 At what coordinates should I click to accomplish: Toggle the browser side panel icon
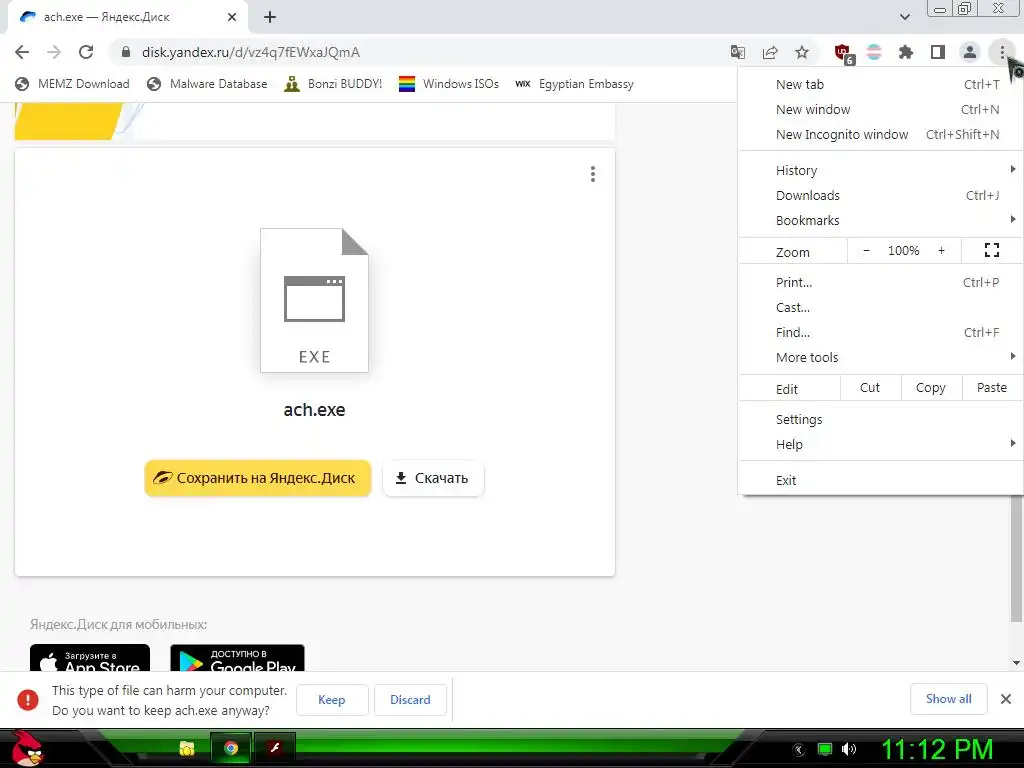(938, 52)
